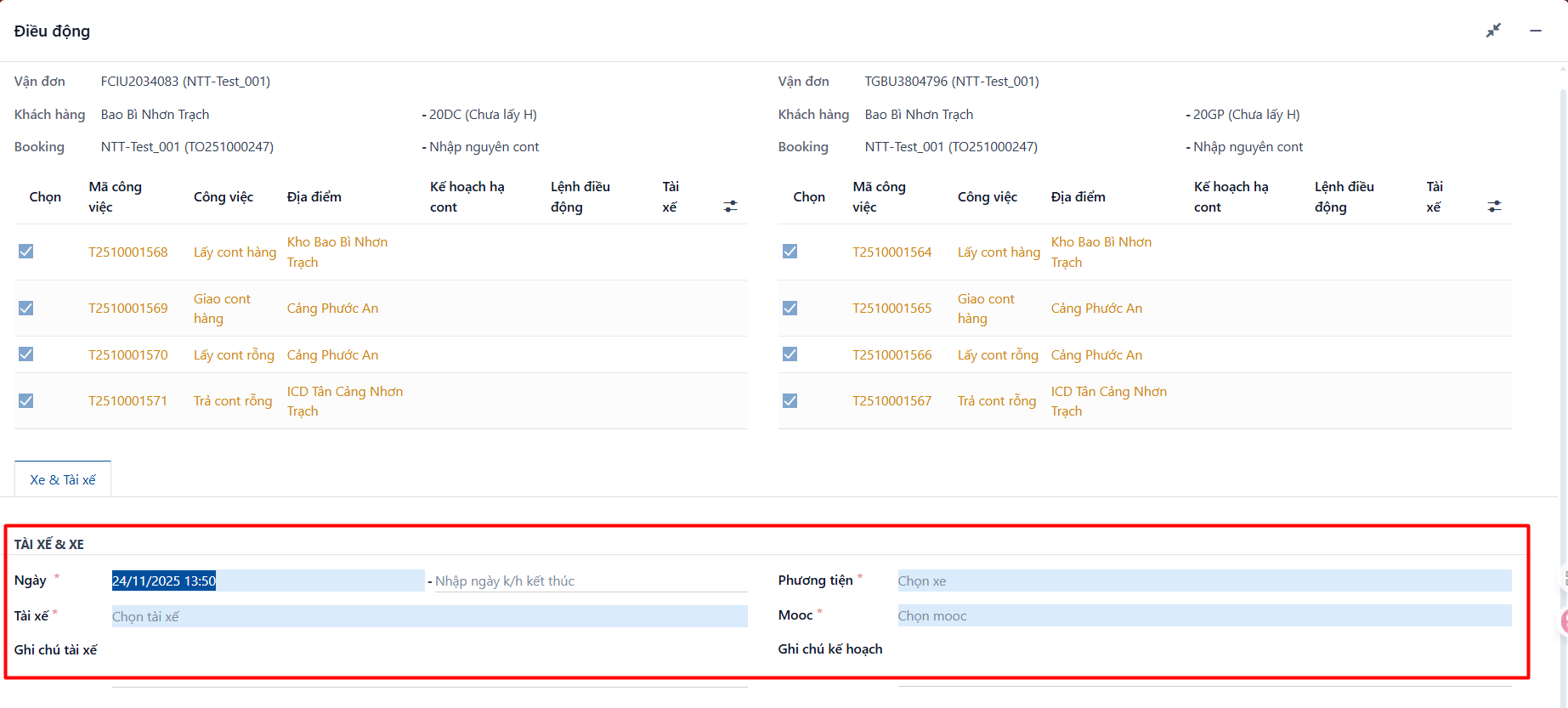Uncheck task T2510001565 checkbox

pyautogui.click(x=790, y=308)
